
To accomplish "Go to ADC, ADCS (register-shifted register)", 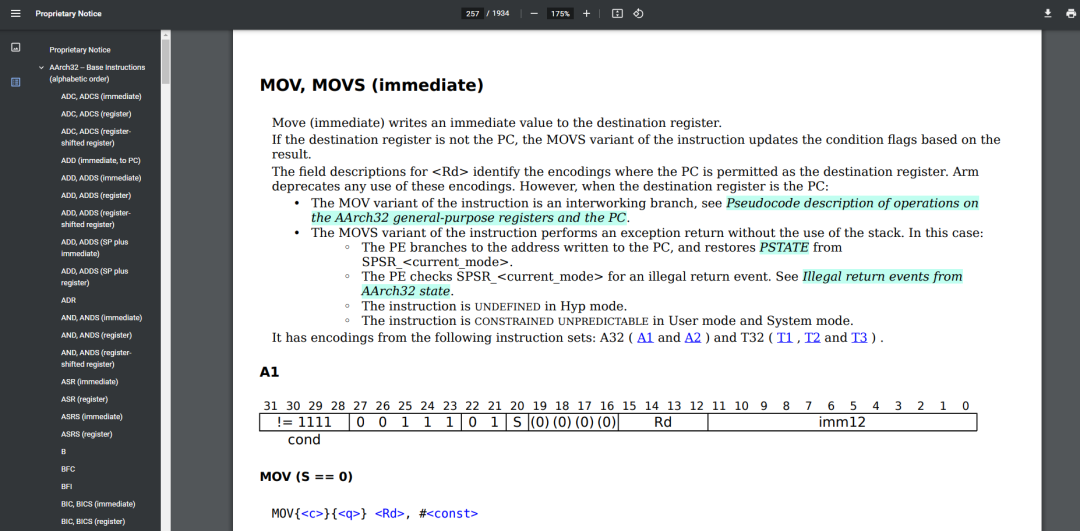I will click(96, 137).
